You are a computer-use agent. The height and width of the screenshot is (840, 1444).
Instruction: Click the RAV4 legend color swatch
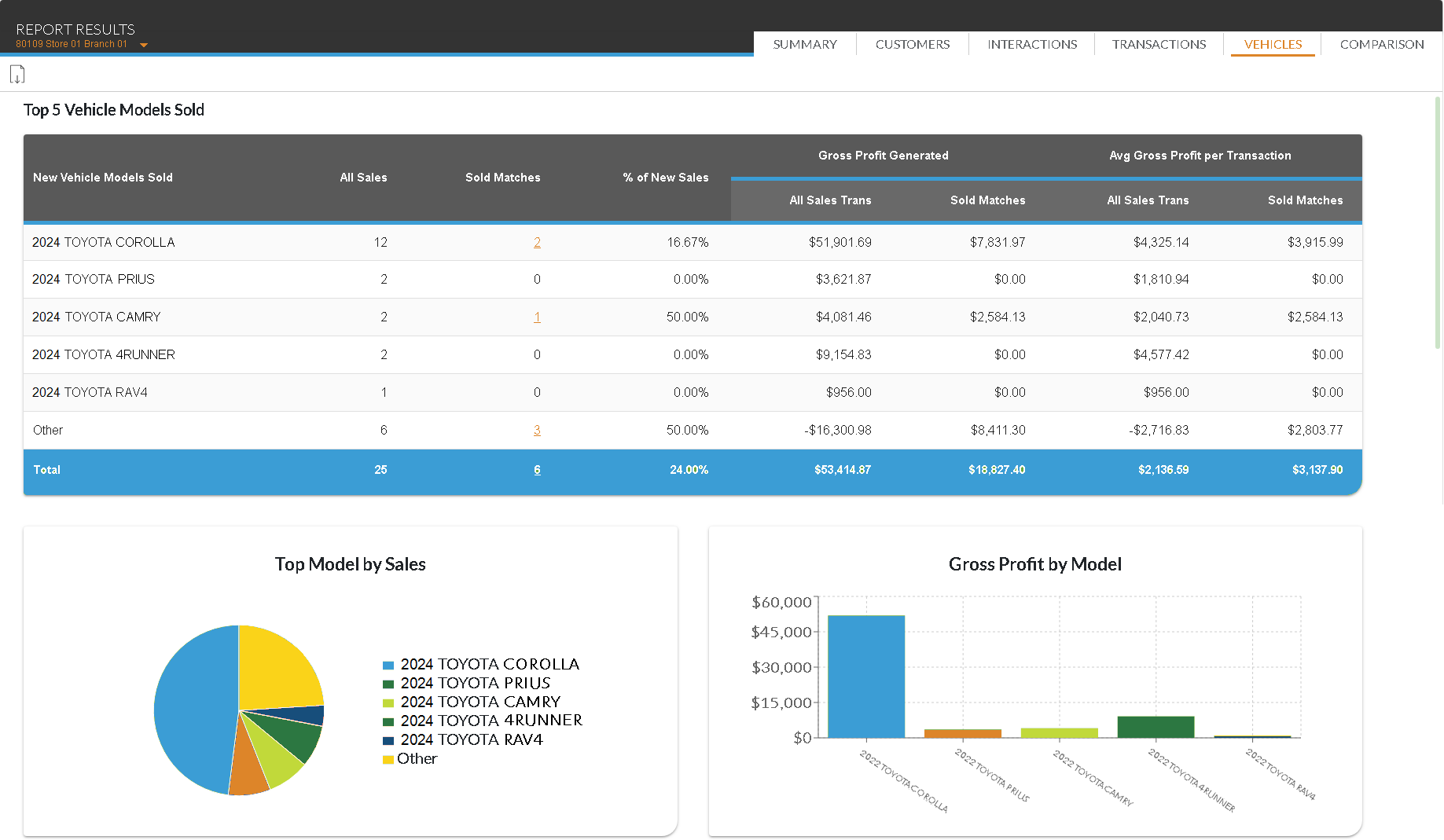[x=388, y=741]
